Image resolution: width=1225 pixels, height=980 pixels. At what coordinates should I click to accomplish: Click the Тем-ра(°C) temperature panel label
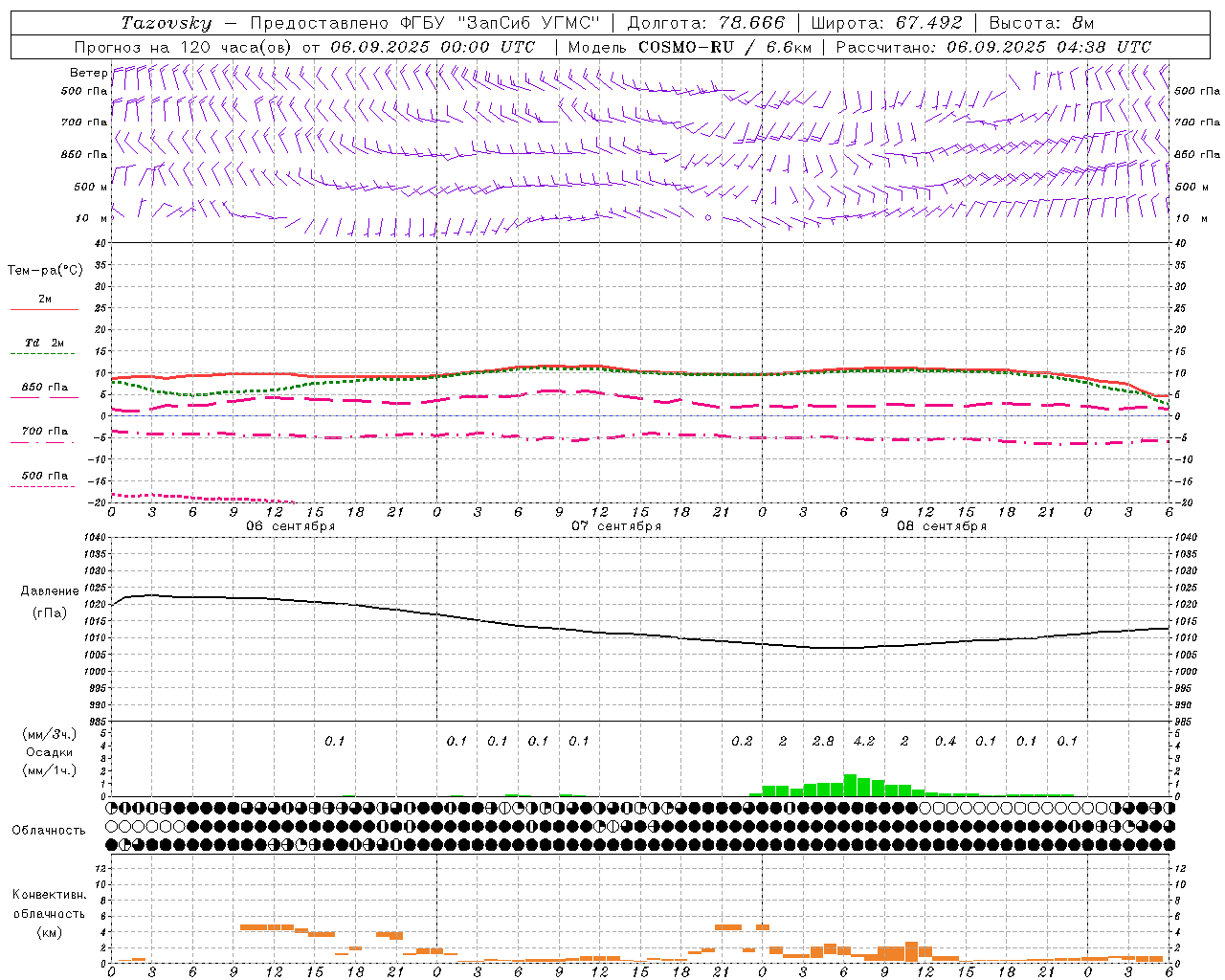(x=45, y=271)
